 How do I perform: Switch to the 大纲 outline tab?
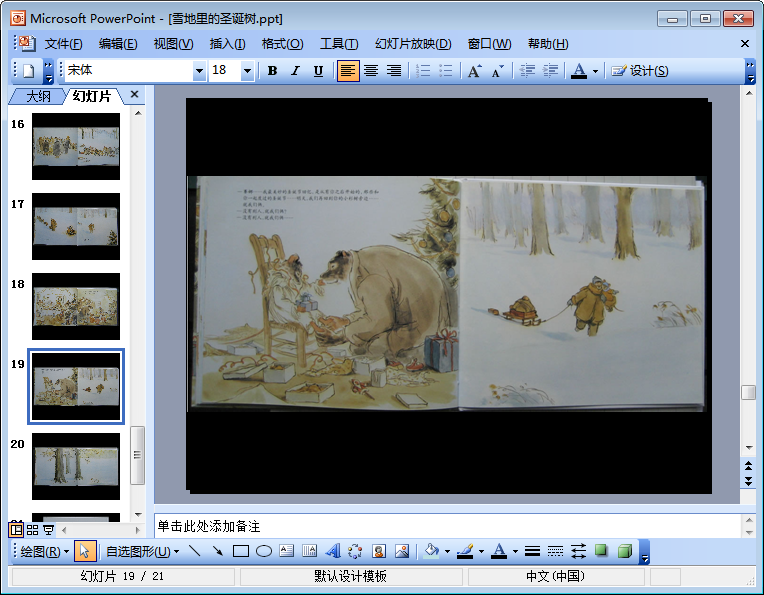coord(38,96)
